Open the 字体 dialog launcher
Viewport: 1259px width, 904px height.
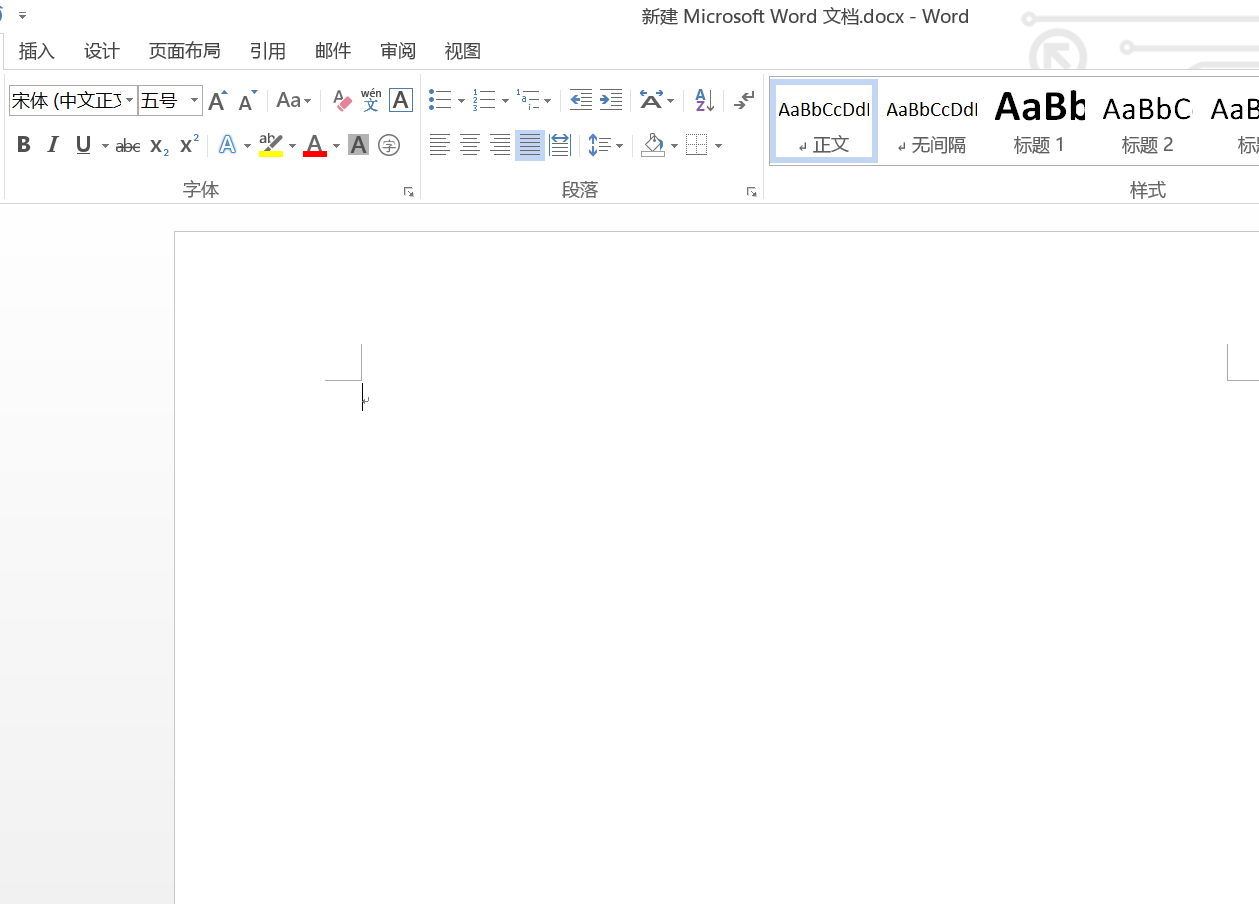click(x=408, y=192)
